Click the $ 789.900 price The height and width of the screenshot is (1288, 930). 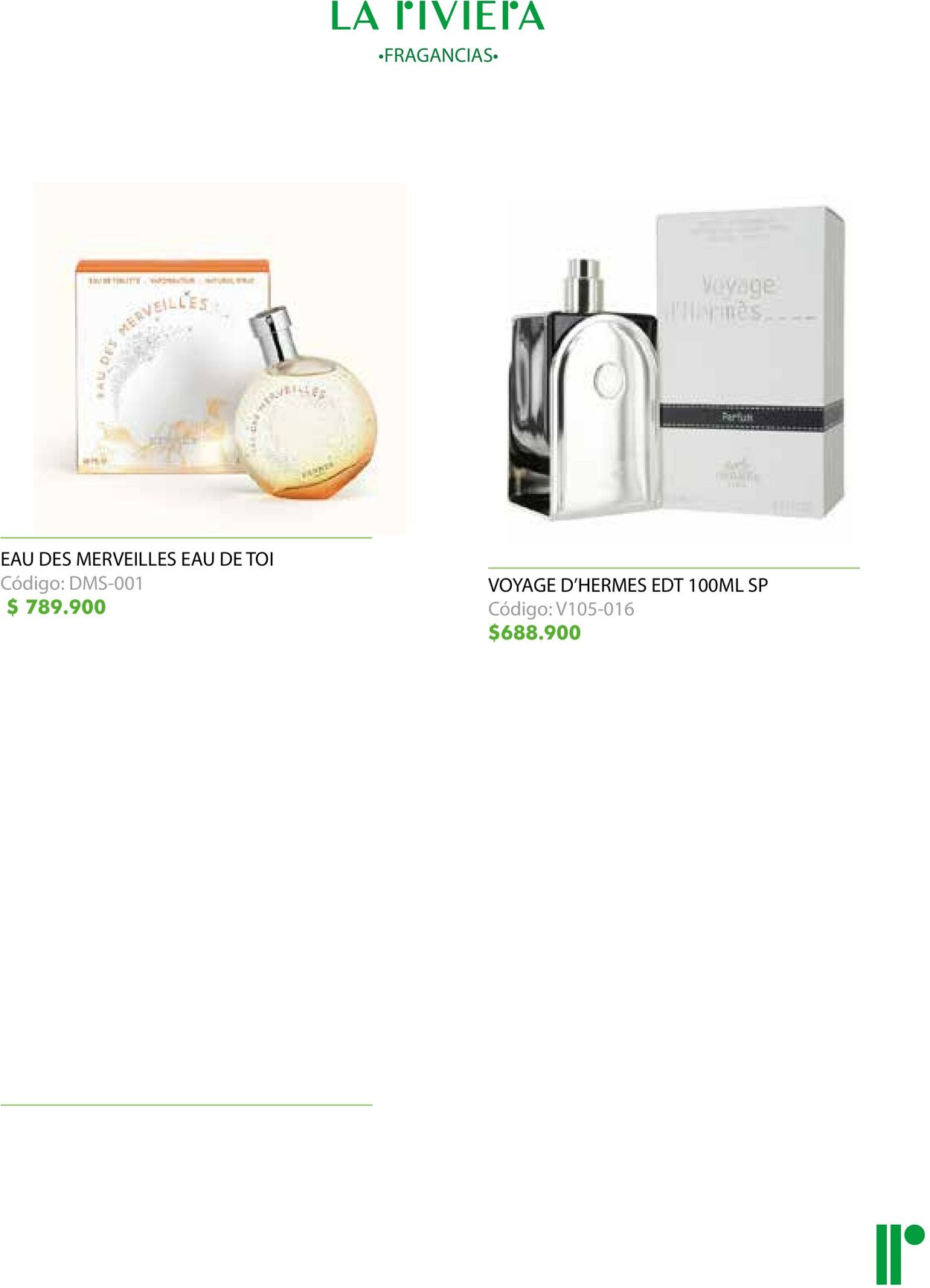coord(57,607)
